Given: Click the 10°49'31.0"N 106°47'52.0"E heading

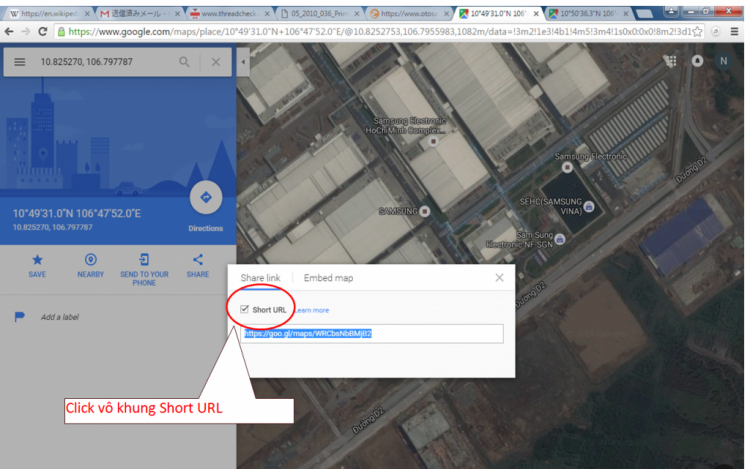Looking at the screenshot, I should (x=77, y=213).
